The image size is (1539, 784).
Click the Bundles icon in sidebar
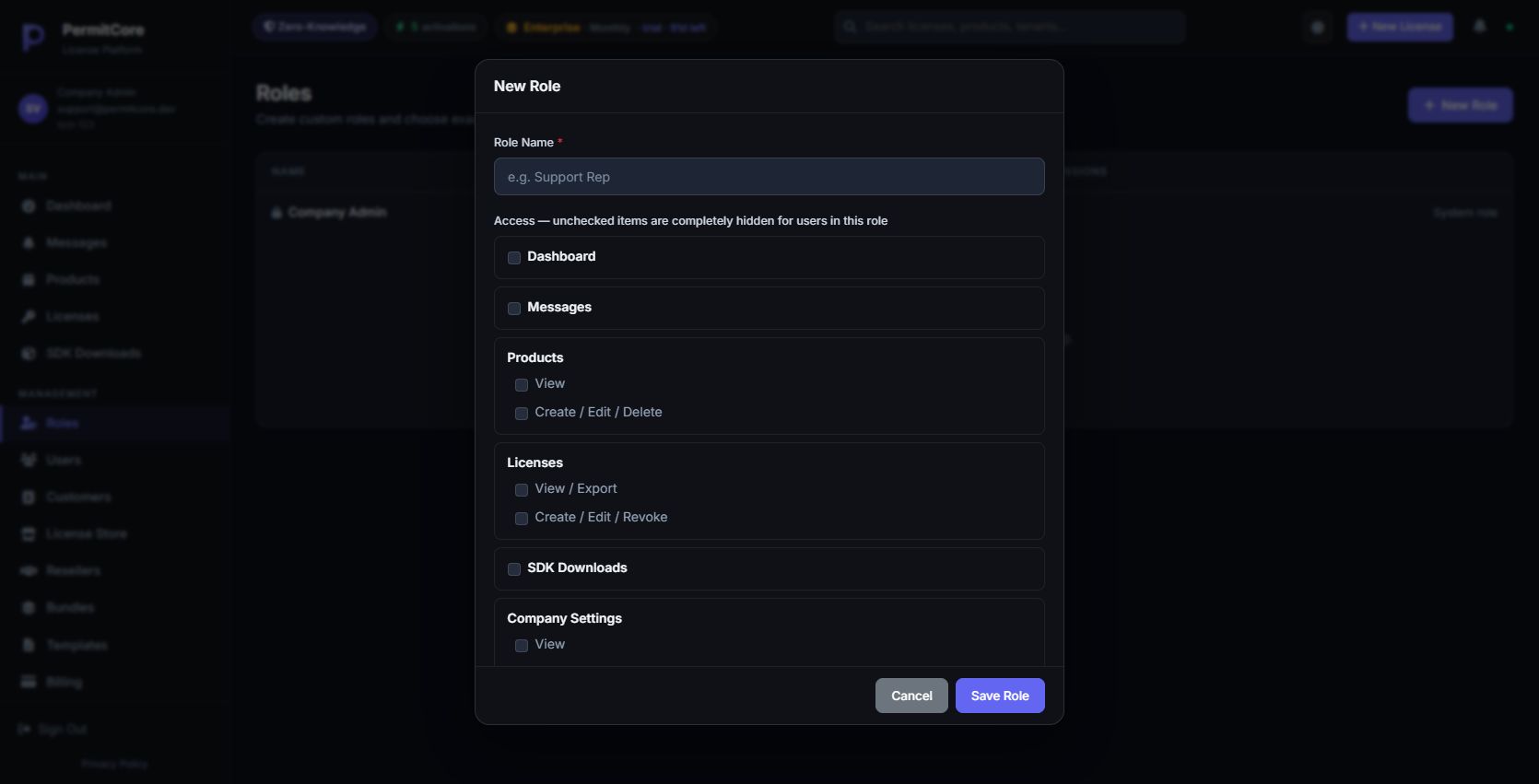[29, 607]
